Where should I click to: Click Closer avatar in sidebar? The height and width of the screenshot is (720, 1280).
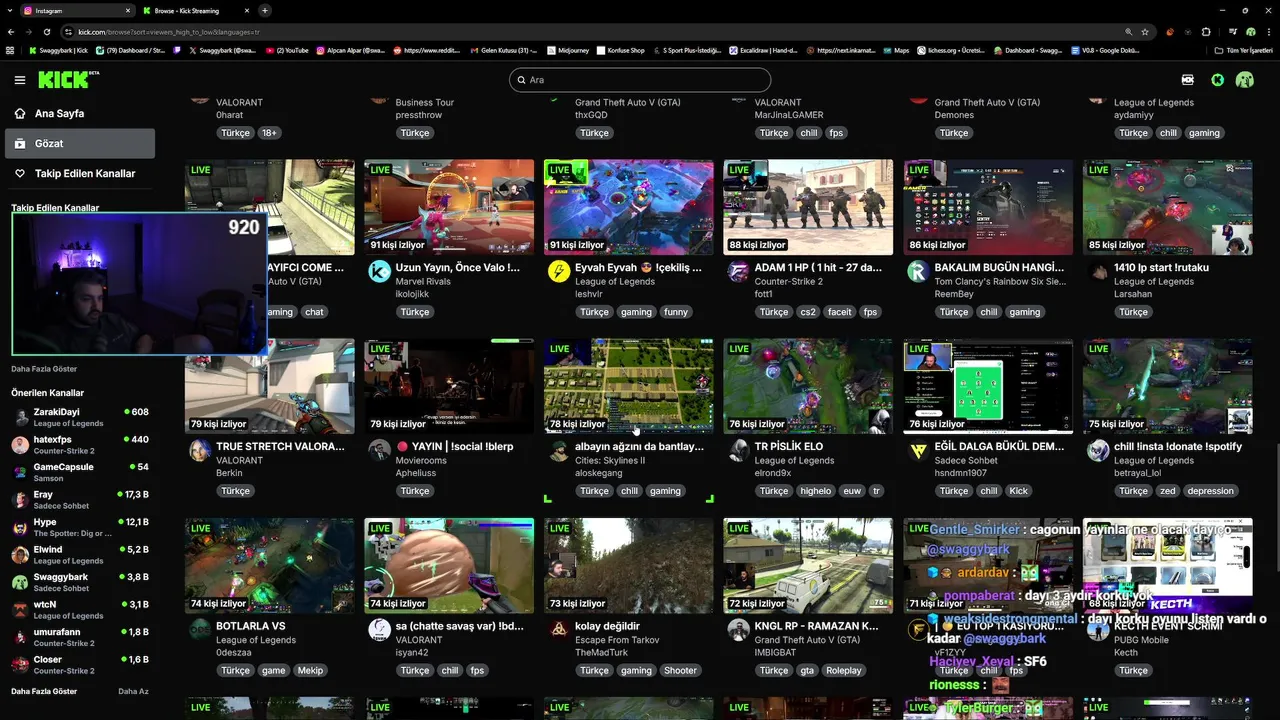pyautogui.click(x=20, y=665)
